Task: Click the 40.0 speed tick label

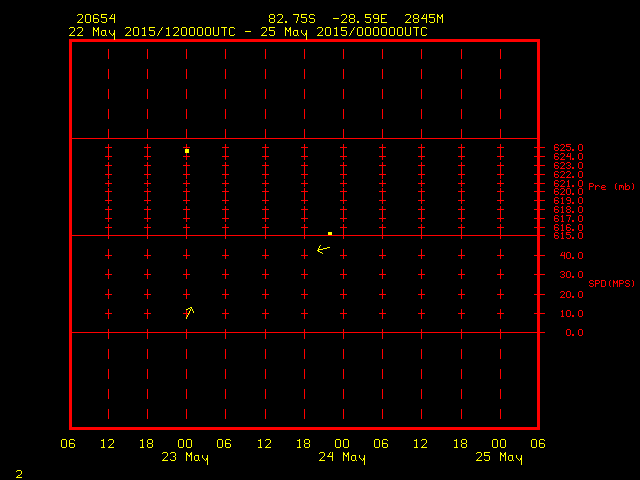Action: [x=571, y=256]
